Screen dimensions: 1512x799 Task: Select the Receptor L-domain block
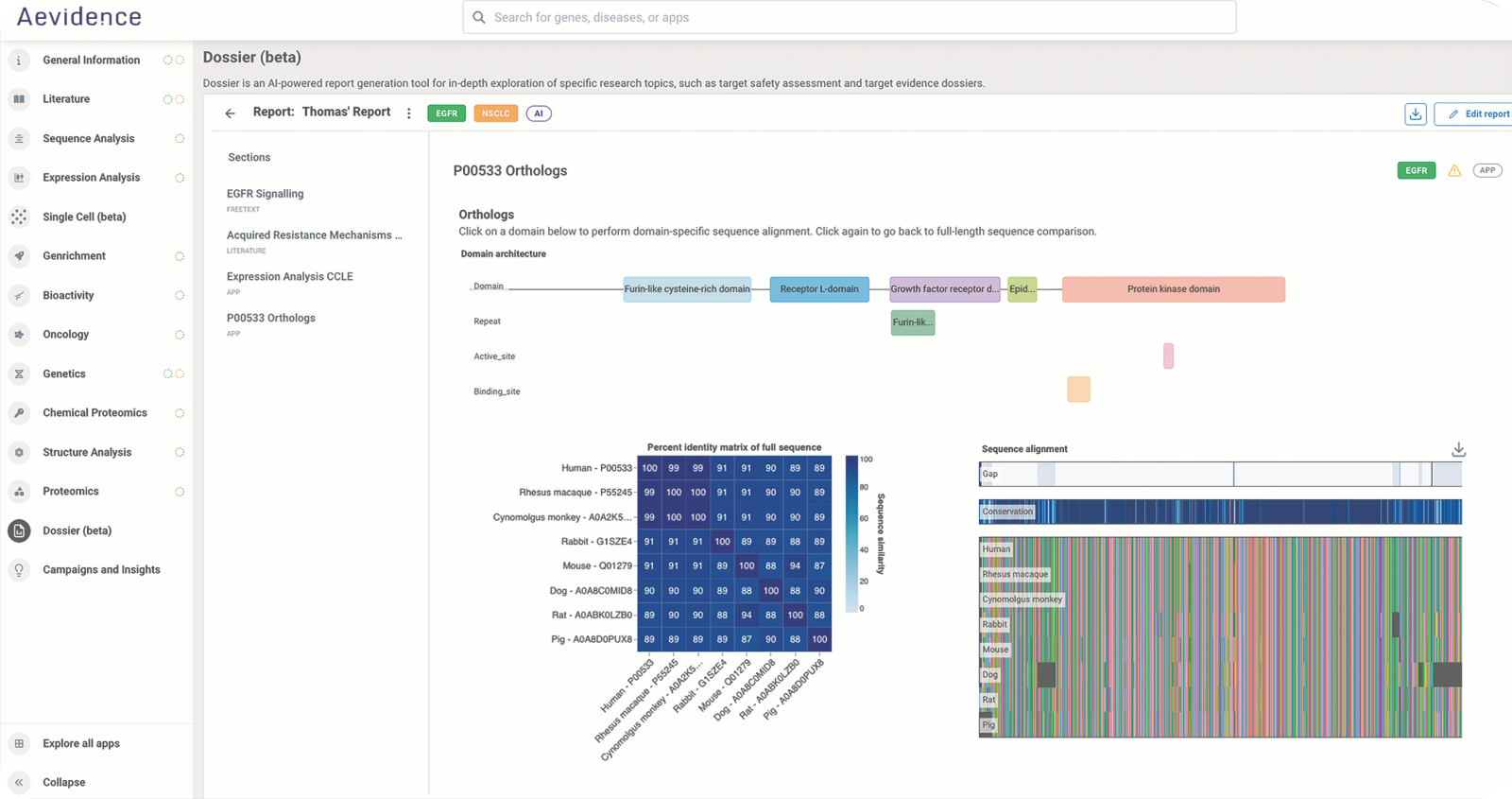[819, 289]
